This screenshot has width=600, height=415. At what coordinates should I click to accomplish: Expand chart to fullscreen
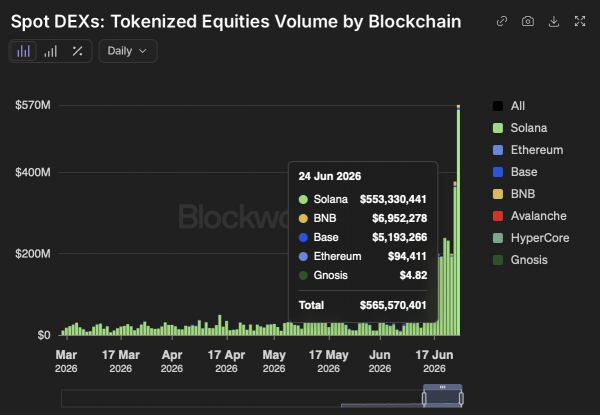(580, 21)
